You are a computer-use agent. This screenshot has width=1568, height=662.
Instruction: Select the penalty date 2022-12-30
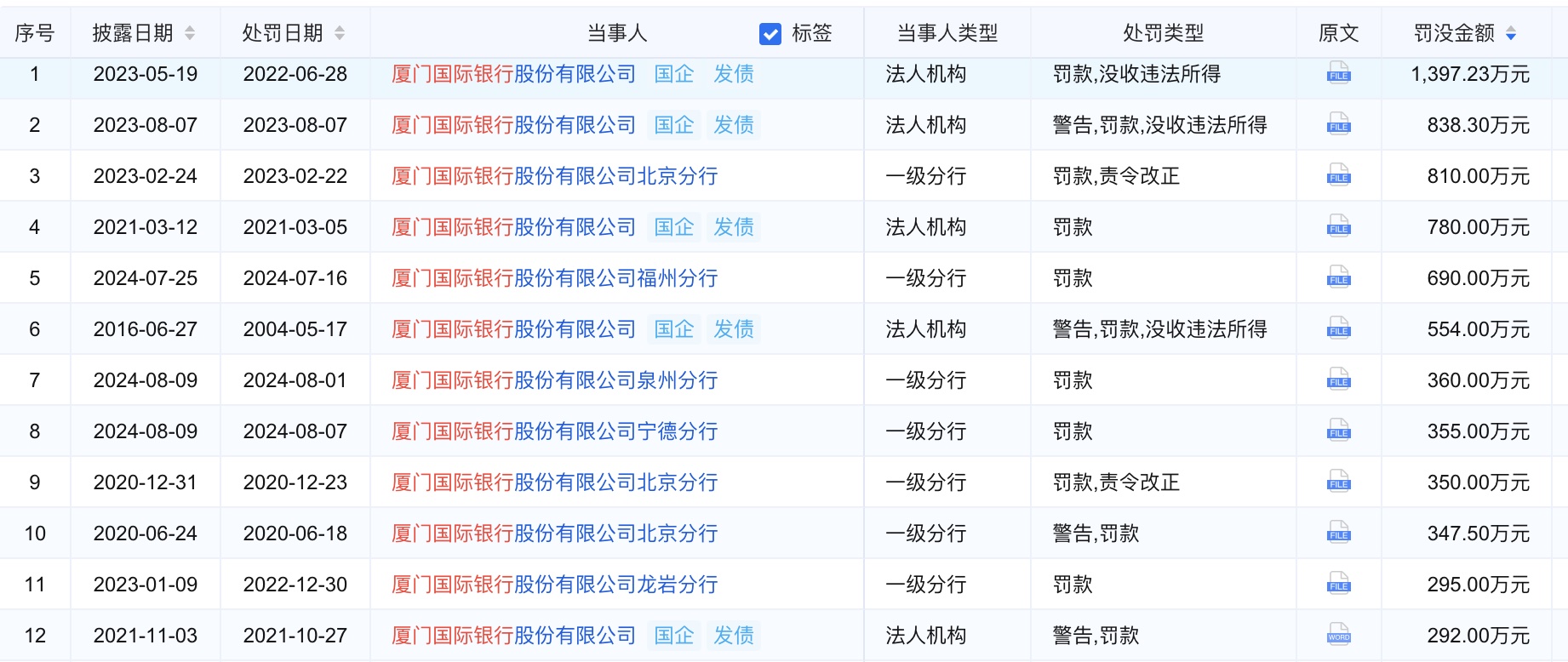[x=295, y=585]
